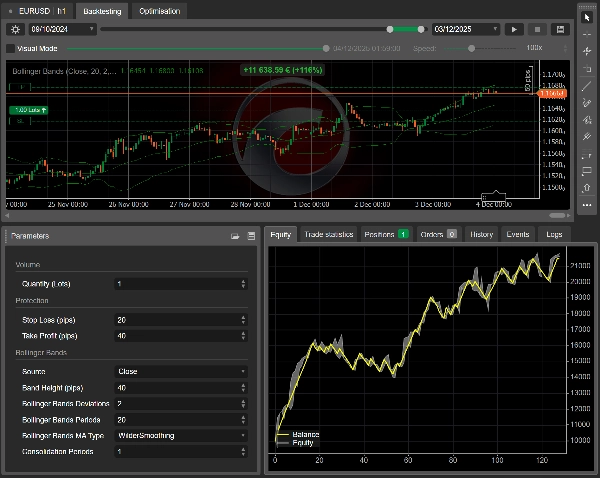The height and width of the screenshot is (478, 600).
Task: Click chart scroll left arrow
Action: (7, 216)
